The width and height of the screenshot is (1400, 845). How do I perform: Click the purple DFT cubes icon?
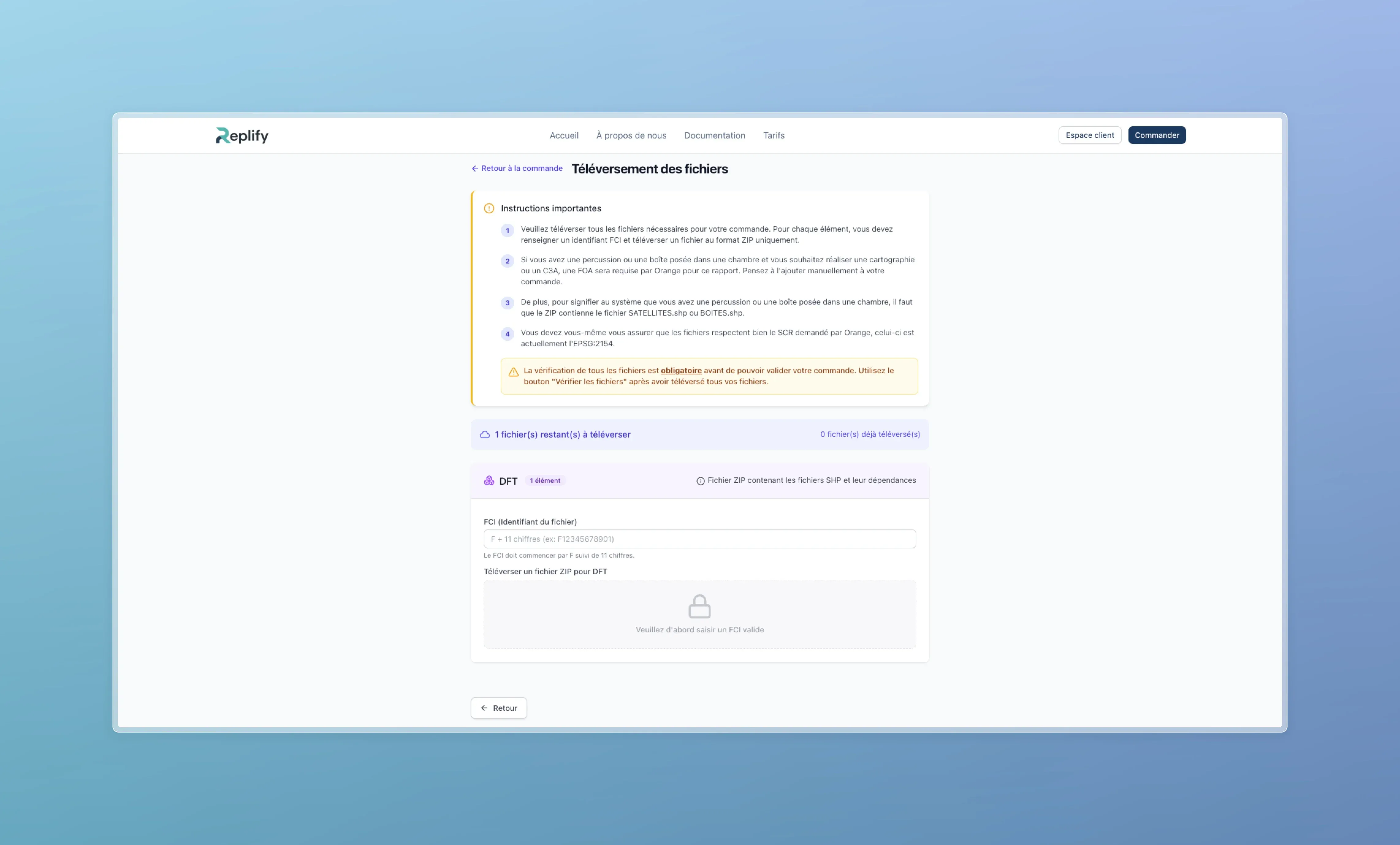click(x=489, y=480)
